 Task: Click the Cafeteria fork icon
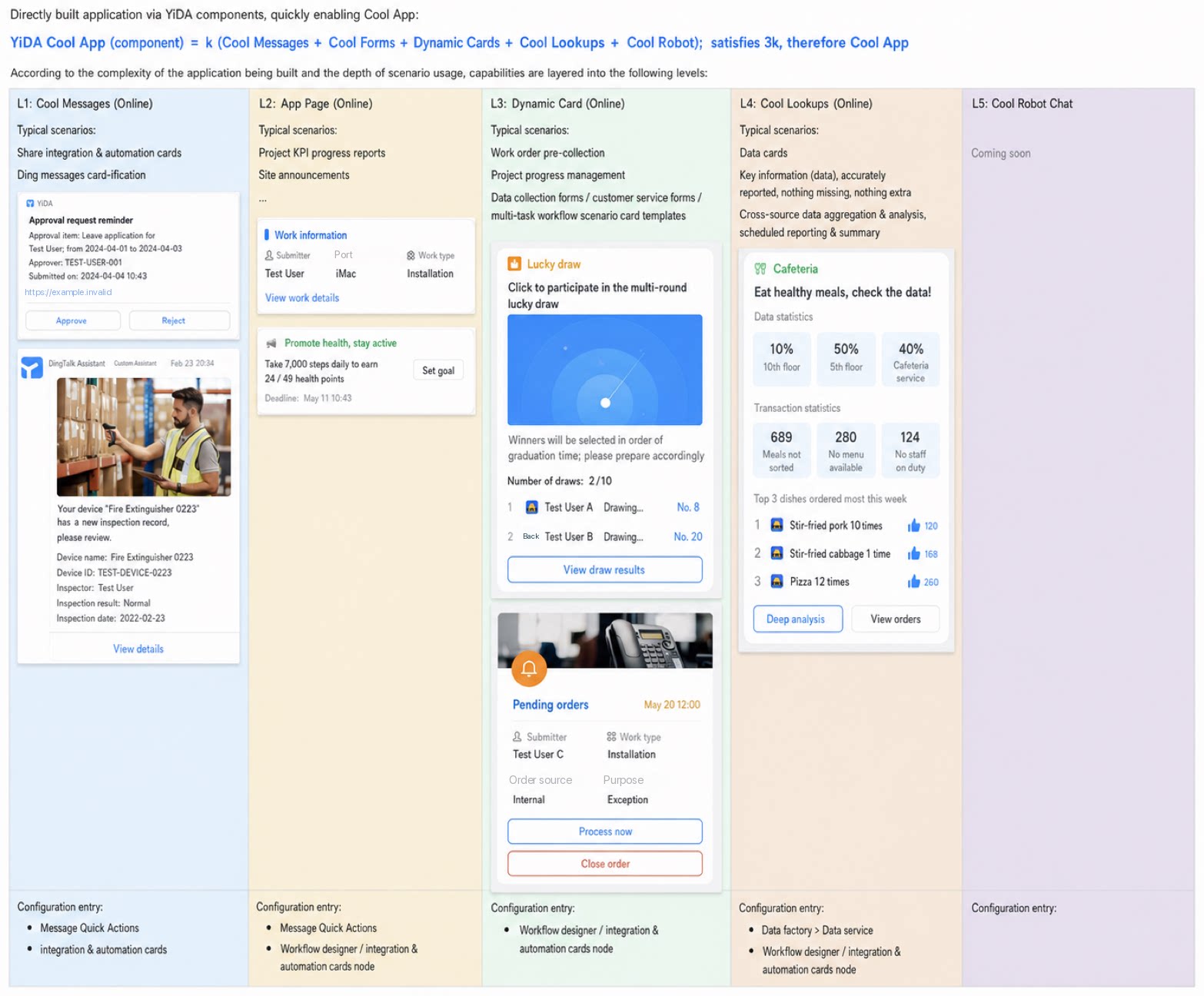pyautogui.click(x=760, y=269)
